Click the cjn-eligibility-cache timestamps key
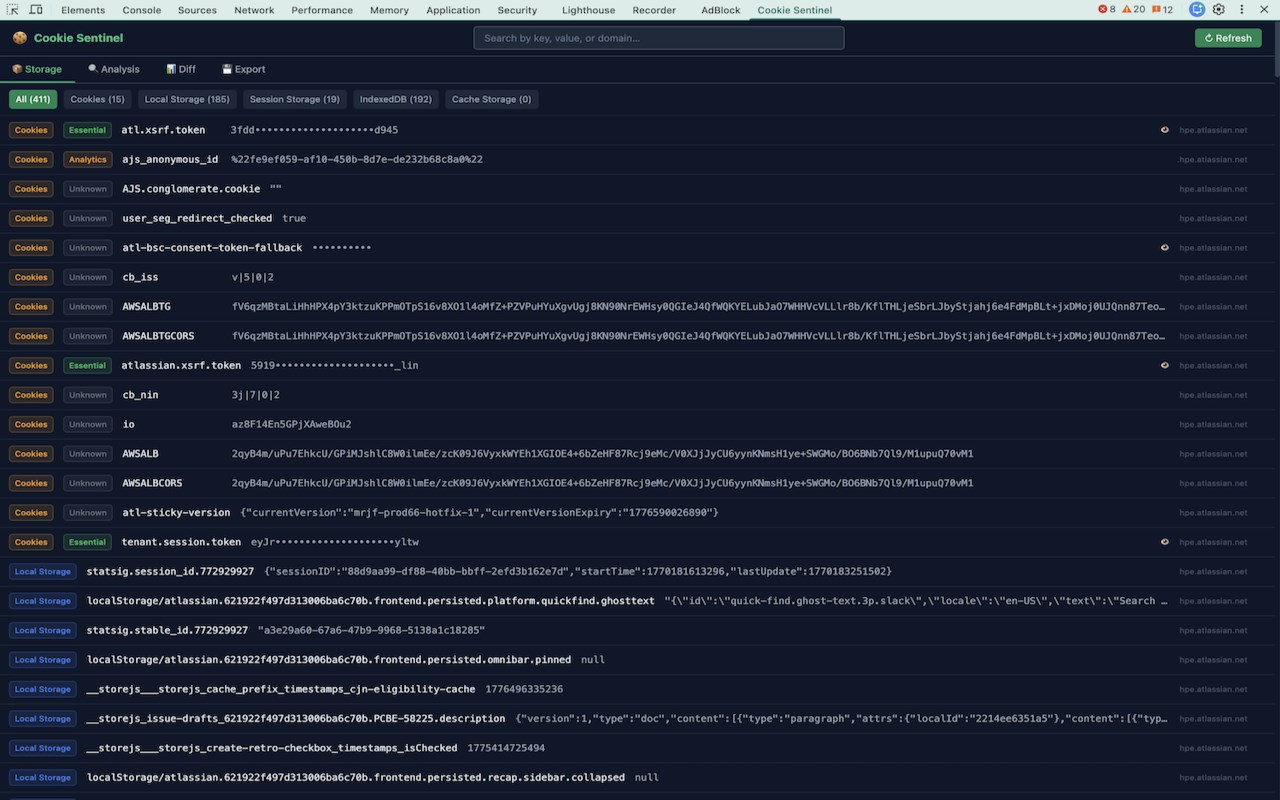Image resolution: width=1280 pixels, height=800 pixels. pyautogui.click(x=281, y=689)
